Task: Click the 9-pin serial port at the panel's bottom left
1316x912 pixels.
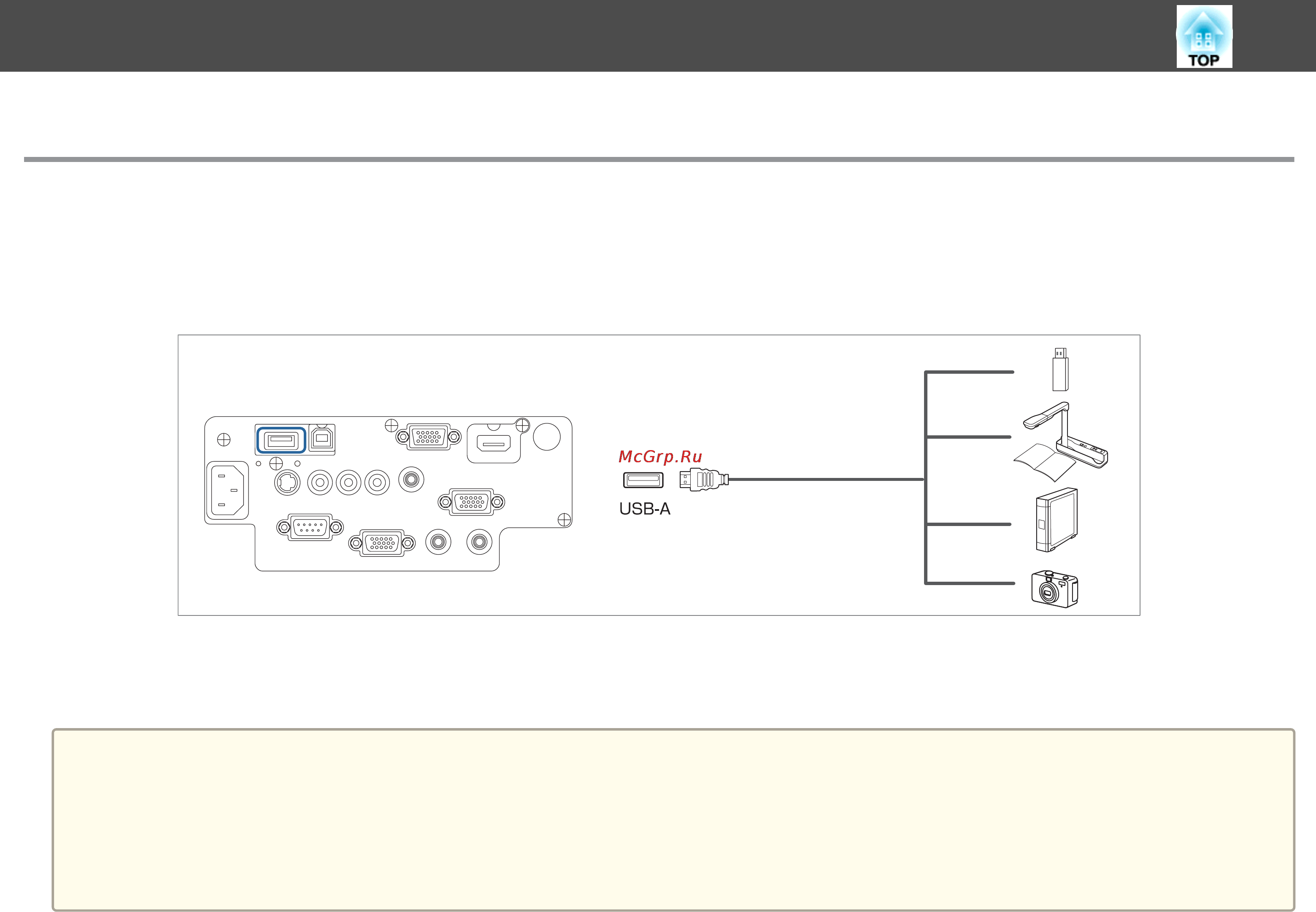Action: click(310, 527)
